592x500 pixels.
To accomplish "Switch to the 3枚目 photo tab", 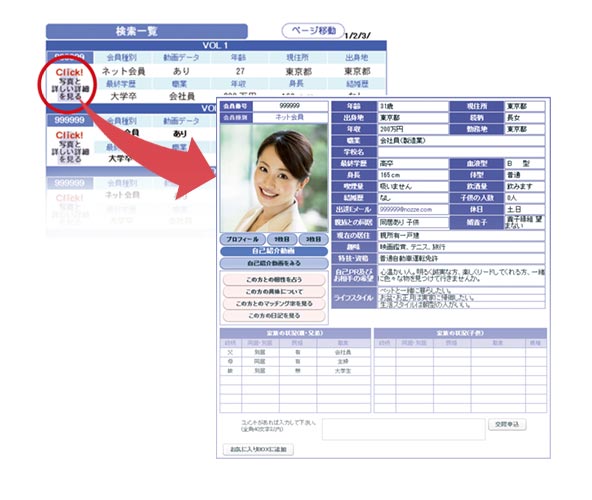I will (x=313, y=239).
